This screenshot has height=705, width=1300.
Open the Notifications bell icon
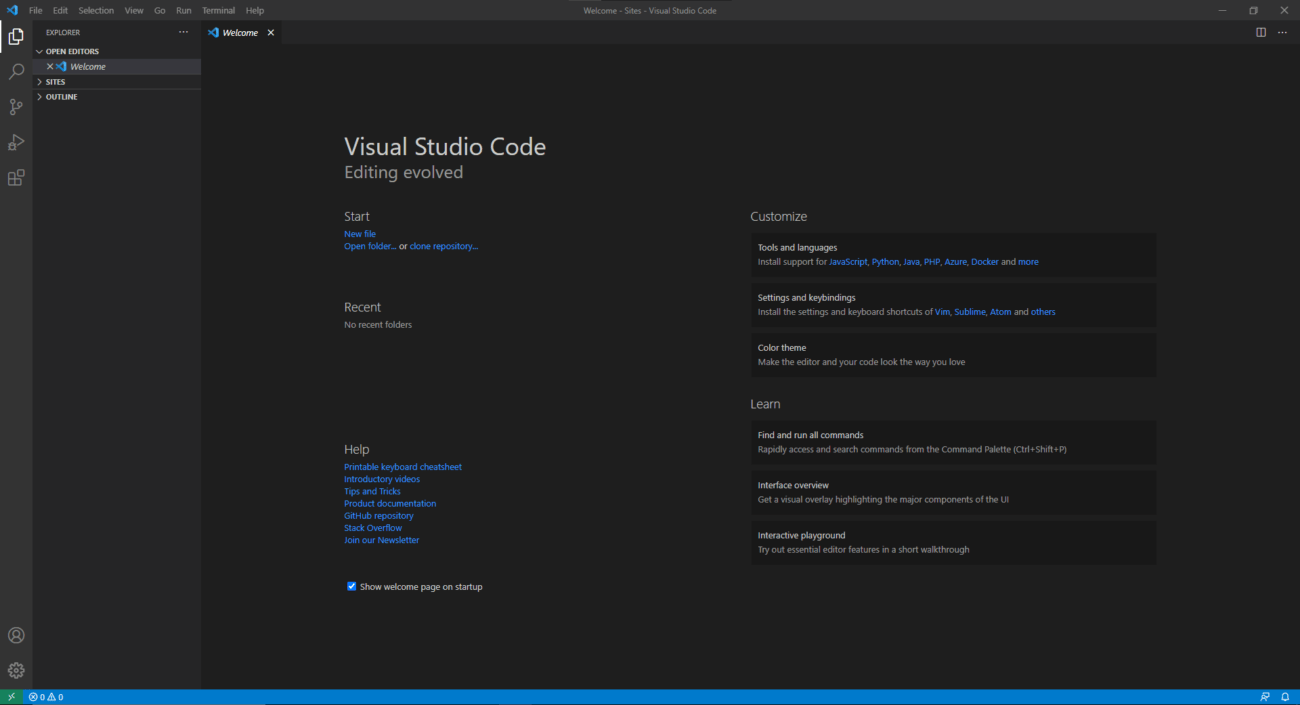[x=1286, y=697]
